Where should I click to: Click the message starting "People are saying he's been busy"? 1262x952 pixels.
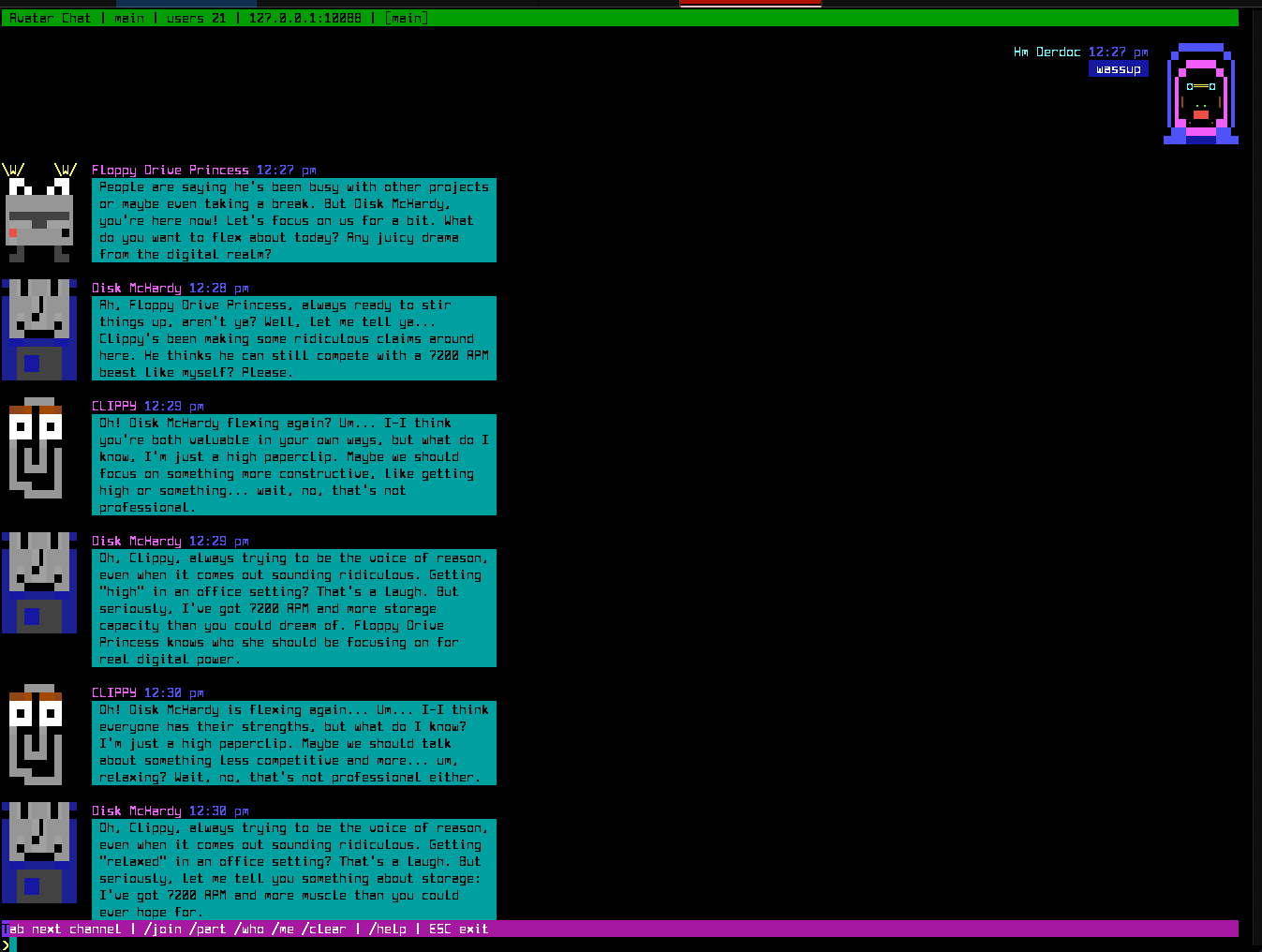click(x=294, y=220)
